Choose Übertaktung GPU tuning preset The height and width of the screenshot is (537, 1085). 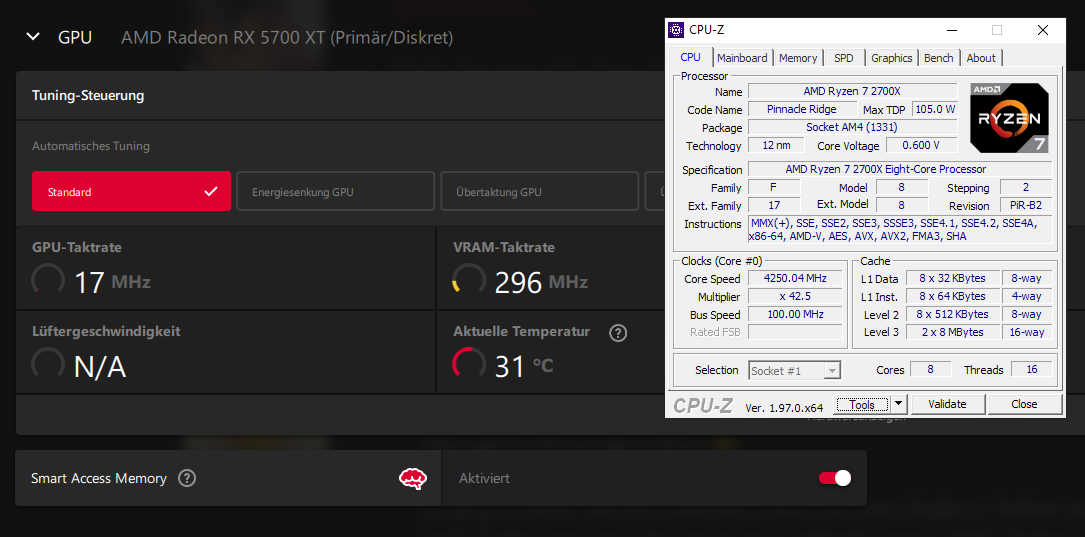[x=540, y=191]
